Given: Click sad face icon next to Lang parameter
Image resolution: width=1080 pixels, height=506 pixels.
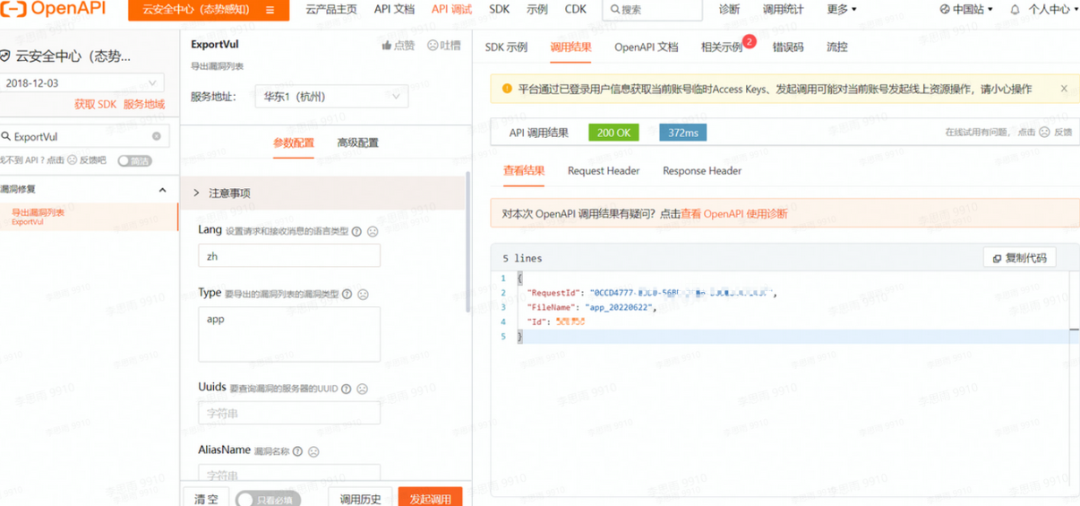Looking at the screenshot, I should 372,232.
